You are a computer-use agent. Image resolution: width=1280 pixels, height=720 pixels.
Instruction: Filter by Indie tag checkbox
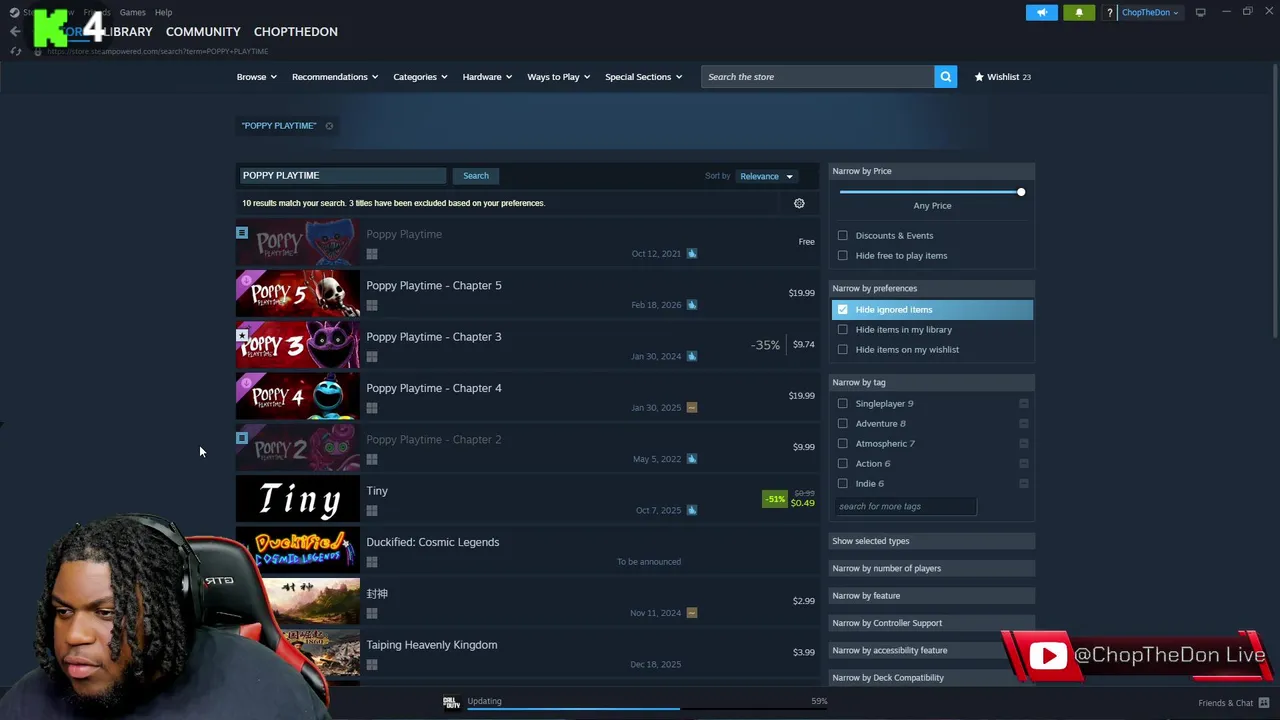pyautogui.click(x=843, y=484)
